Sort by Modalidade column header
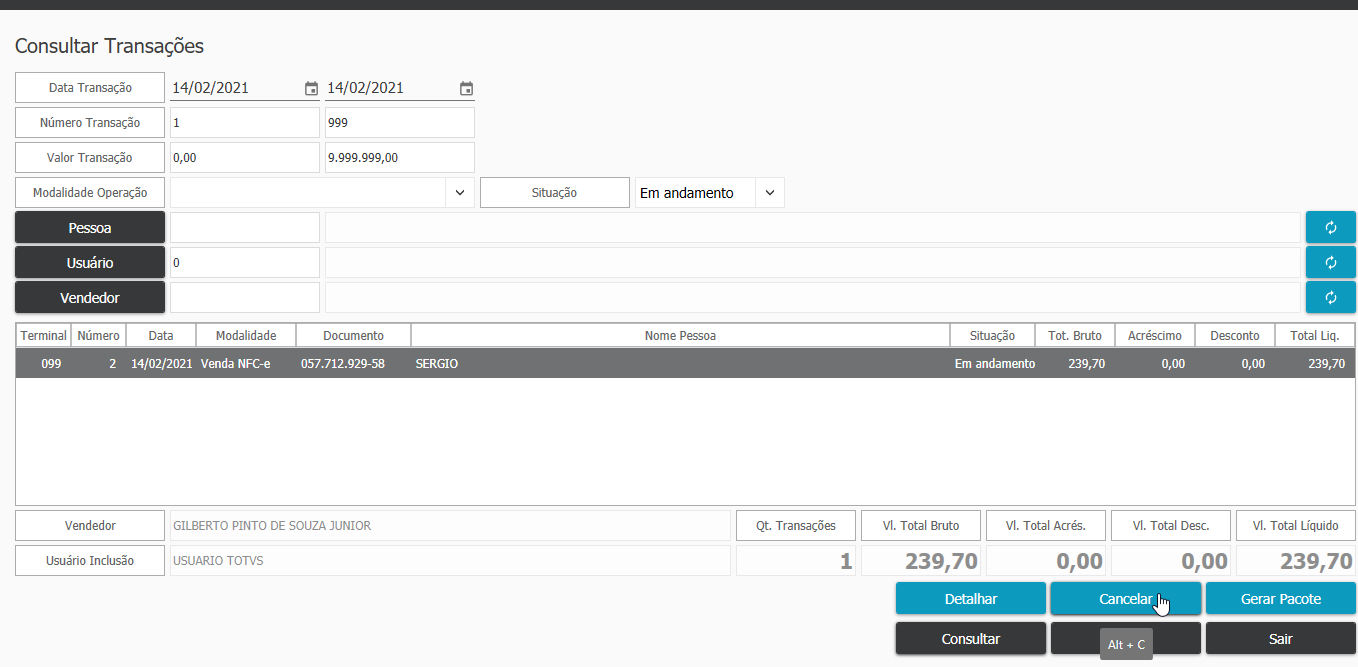1358x667 pixels. (246, 335)
